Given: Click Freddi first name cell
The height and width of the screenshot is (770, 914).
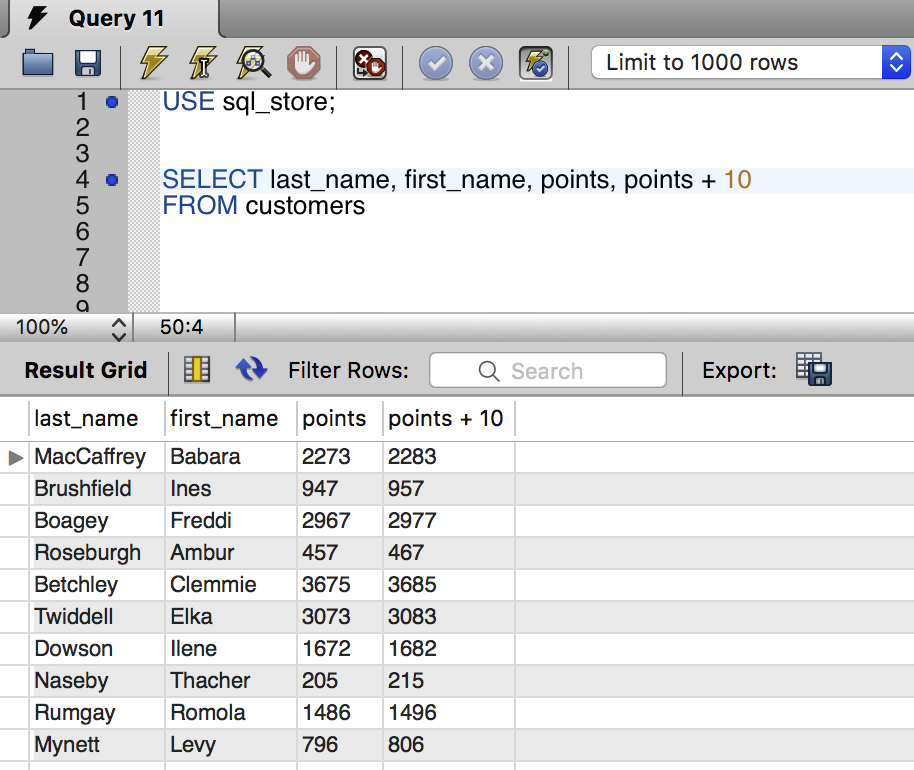Looking at the screenshot, I should [x=231, y=521].
